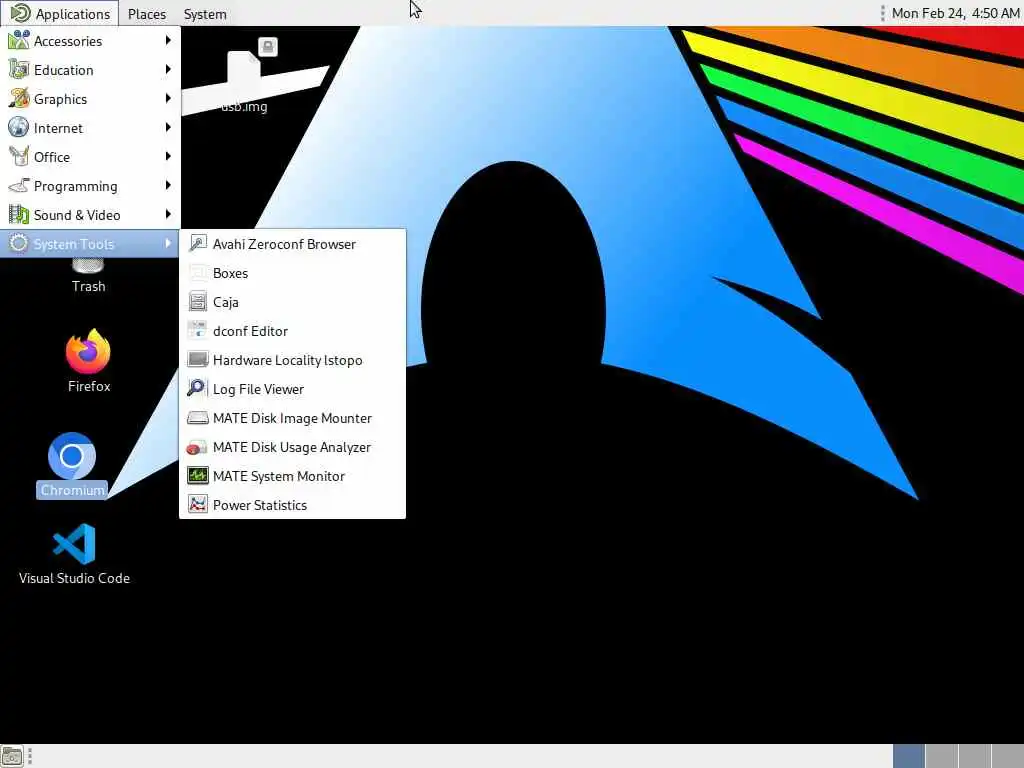Image resolution: width=1024 pixels, height=768 pixels.
Task: Switch to the first workspace
Action: click(x=908, y=756)
